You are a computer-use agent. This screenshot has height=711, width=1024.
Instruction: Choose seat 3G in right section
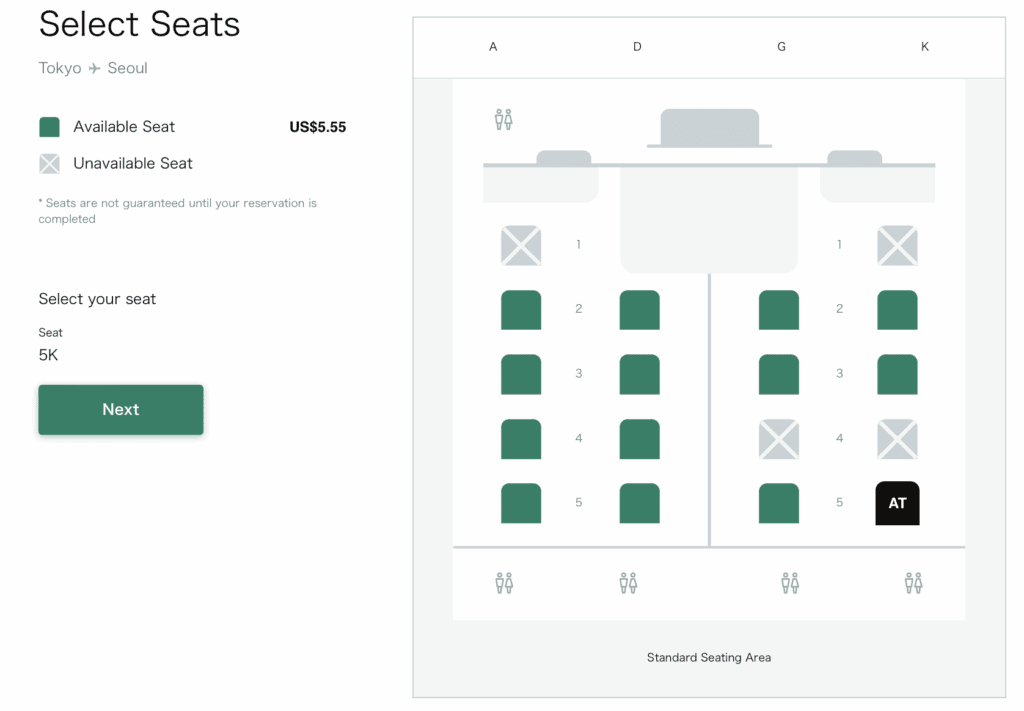click(779, 374)
